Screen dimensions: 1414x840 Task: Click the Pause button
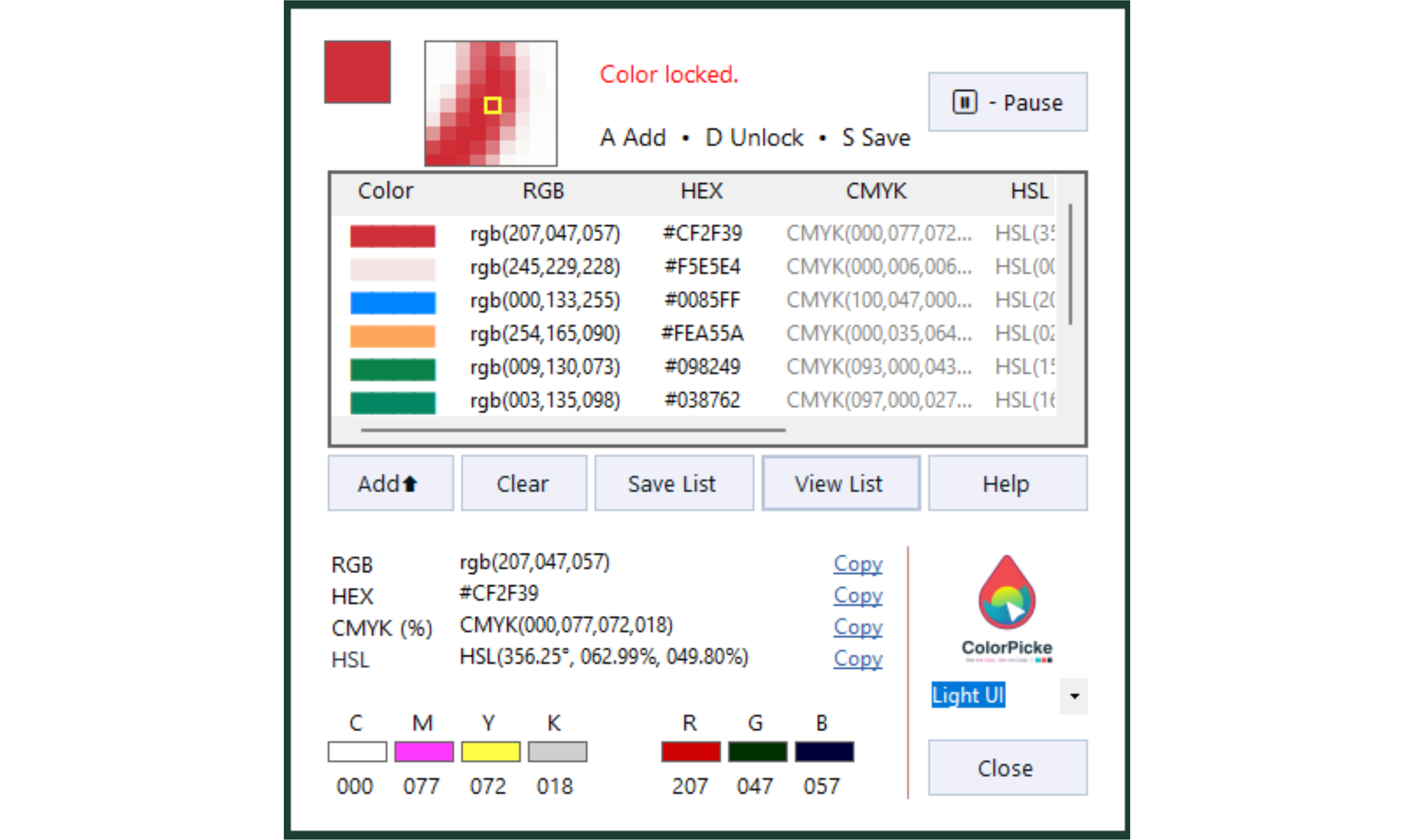tap(1007, 102)
